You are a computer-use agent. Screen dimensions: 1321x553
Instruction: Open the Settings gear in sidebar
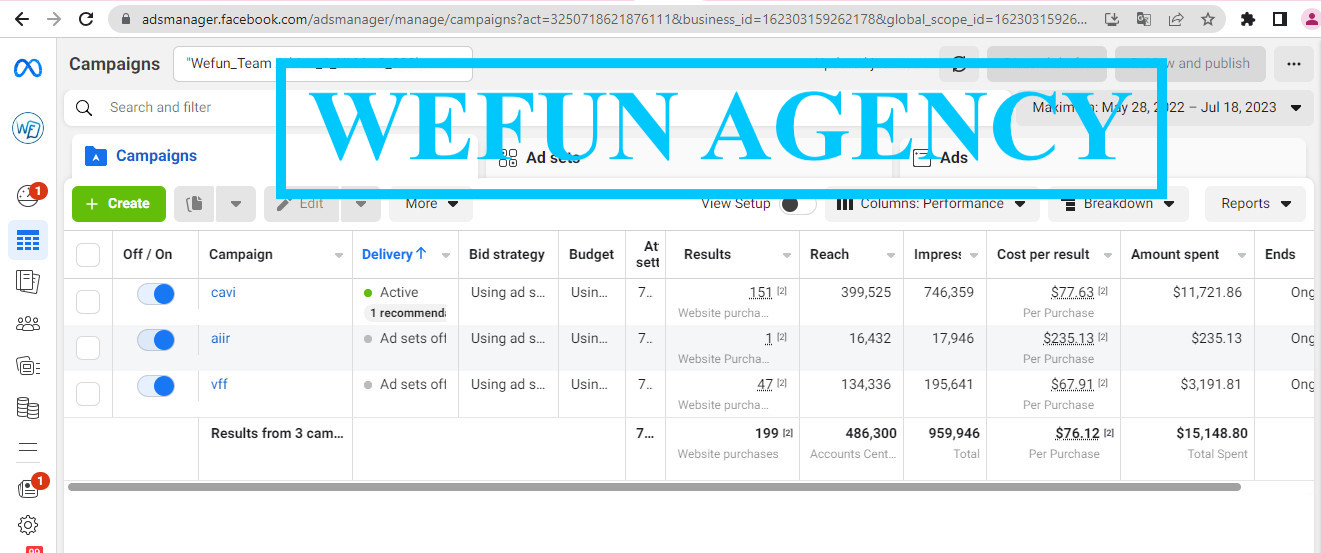[x=28, y=525]
